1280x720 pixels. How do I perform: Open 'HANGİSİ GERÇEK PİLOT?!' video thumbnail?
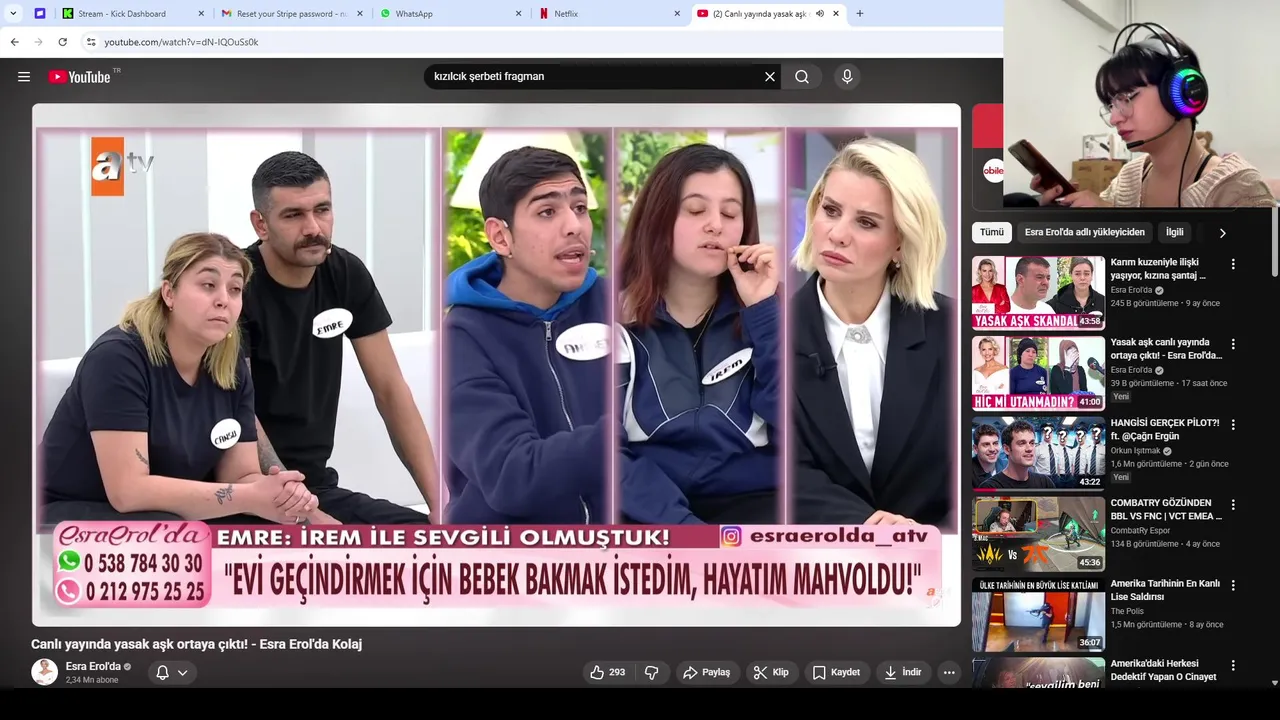pyautogui.click(x=1038, y=453)
